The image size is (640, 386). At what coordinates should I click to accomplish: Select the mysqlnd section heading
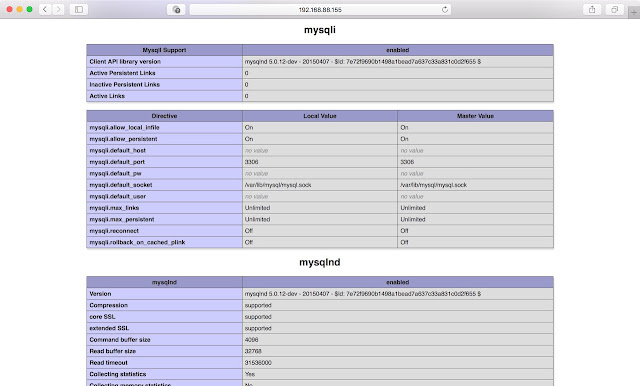coord(320,262)
